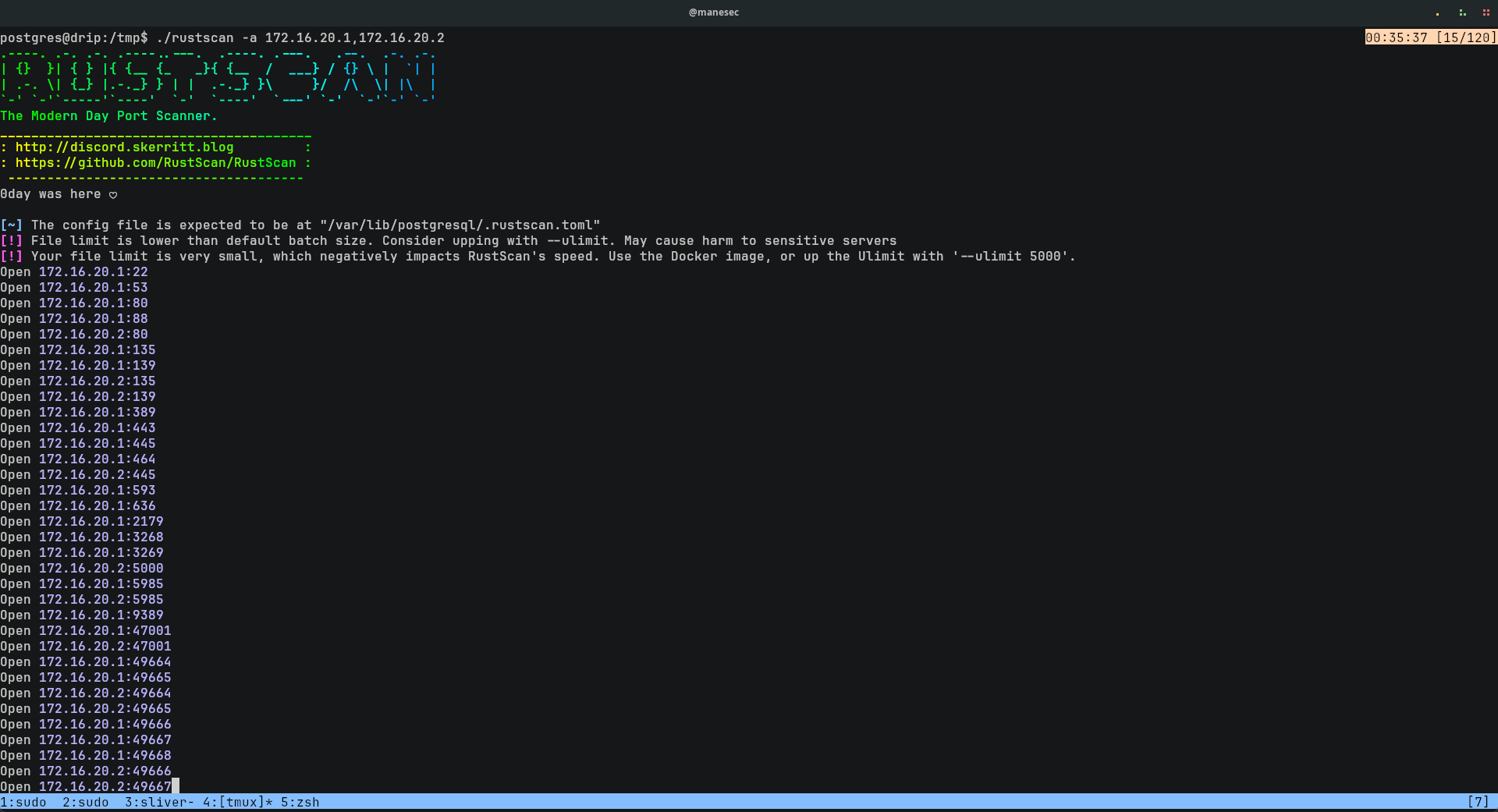Click the heart icon after "0day was here"

pyautogui.click(x=113, y=195)
